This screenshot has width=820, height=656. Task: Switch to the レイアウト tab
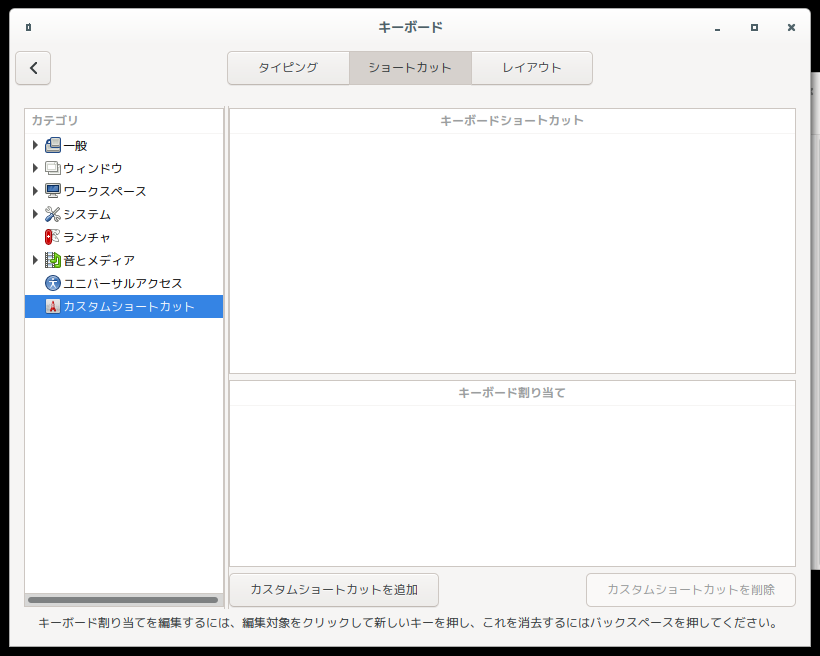[531, 68]
